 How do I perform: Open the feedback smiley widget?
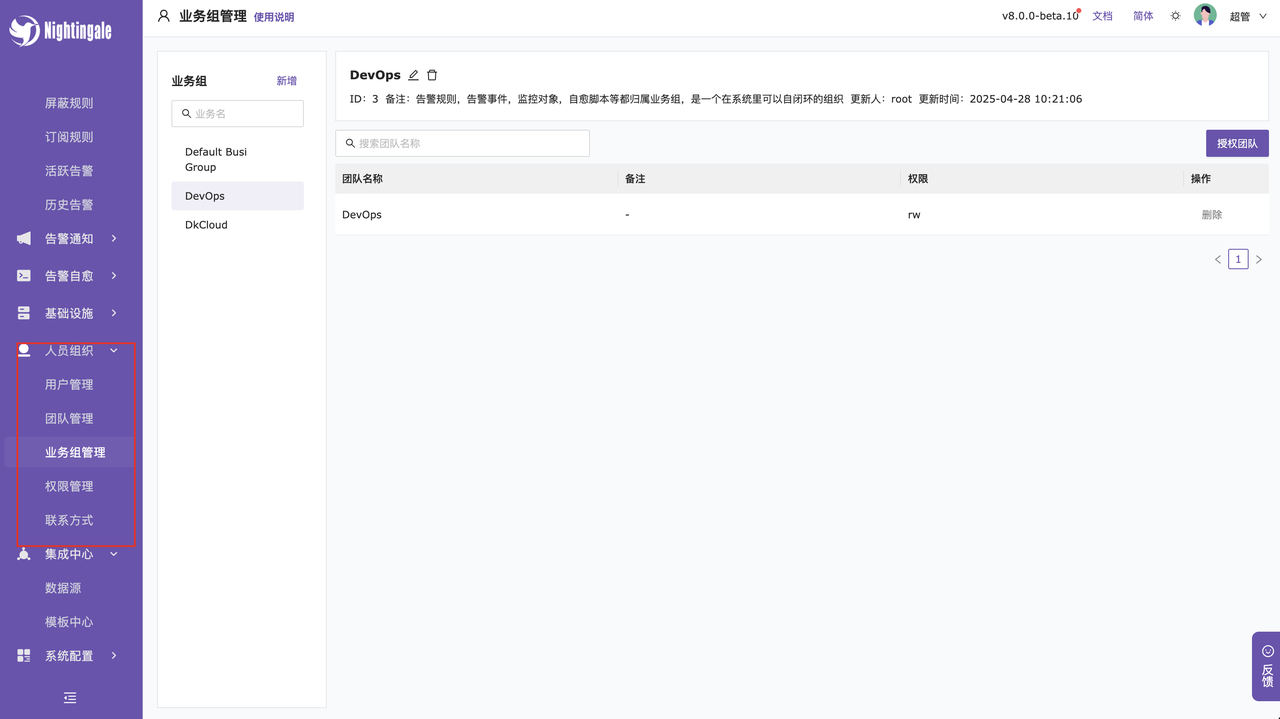(x=1267, y=665)
